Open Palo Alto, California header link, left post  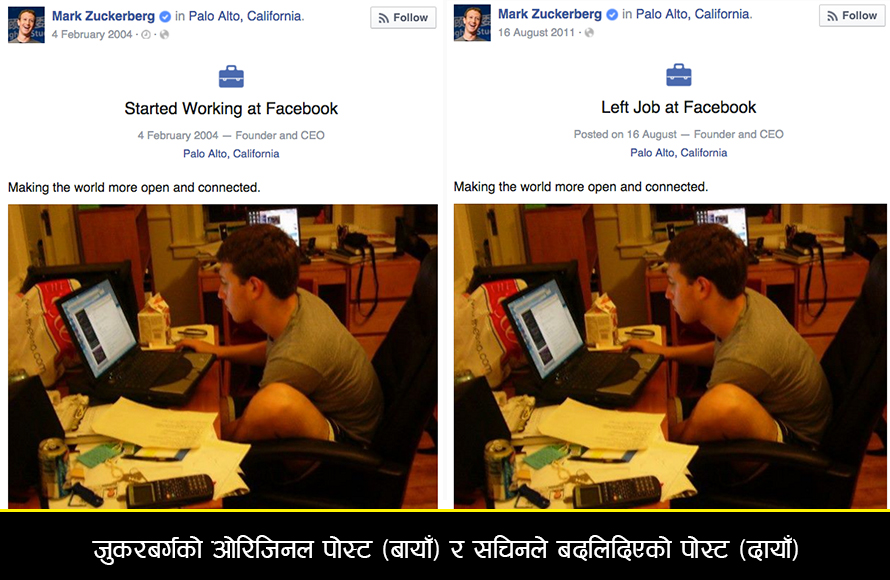246,16
